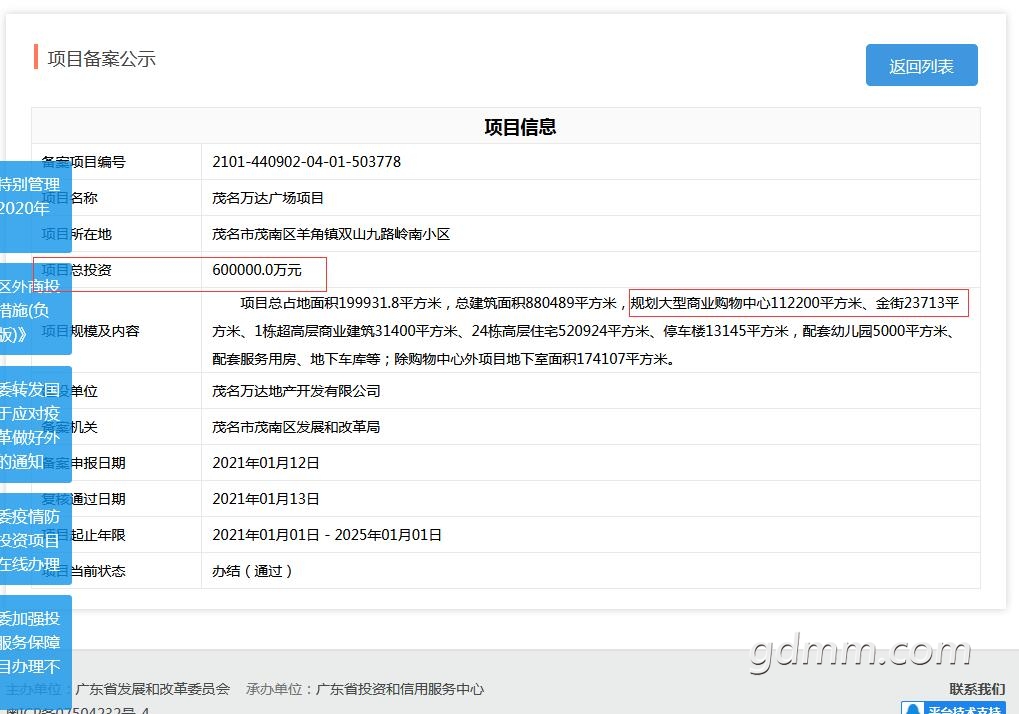Select application date 2021年01月12日
Image resolution: width=1019 pixels, height=714 pixels.
(x=266, y=463)
